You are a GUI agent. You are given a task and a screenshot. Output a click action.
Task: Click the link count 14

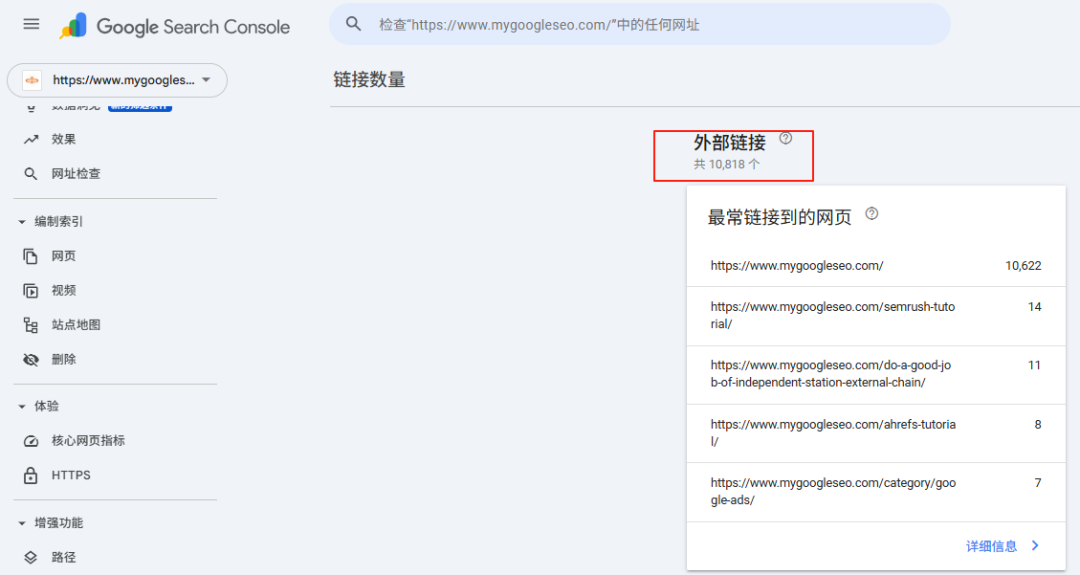pyautogui.click(x=1035, y=307)
